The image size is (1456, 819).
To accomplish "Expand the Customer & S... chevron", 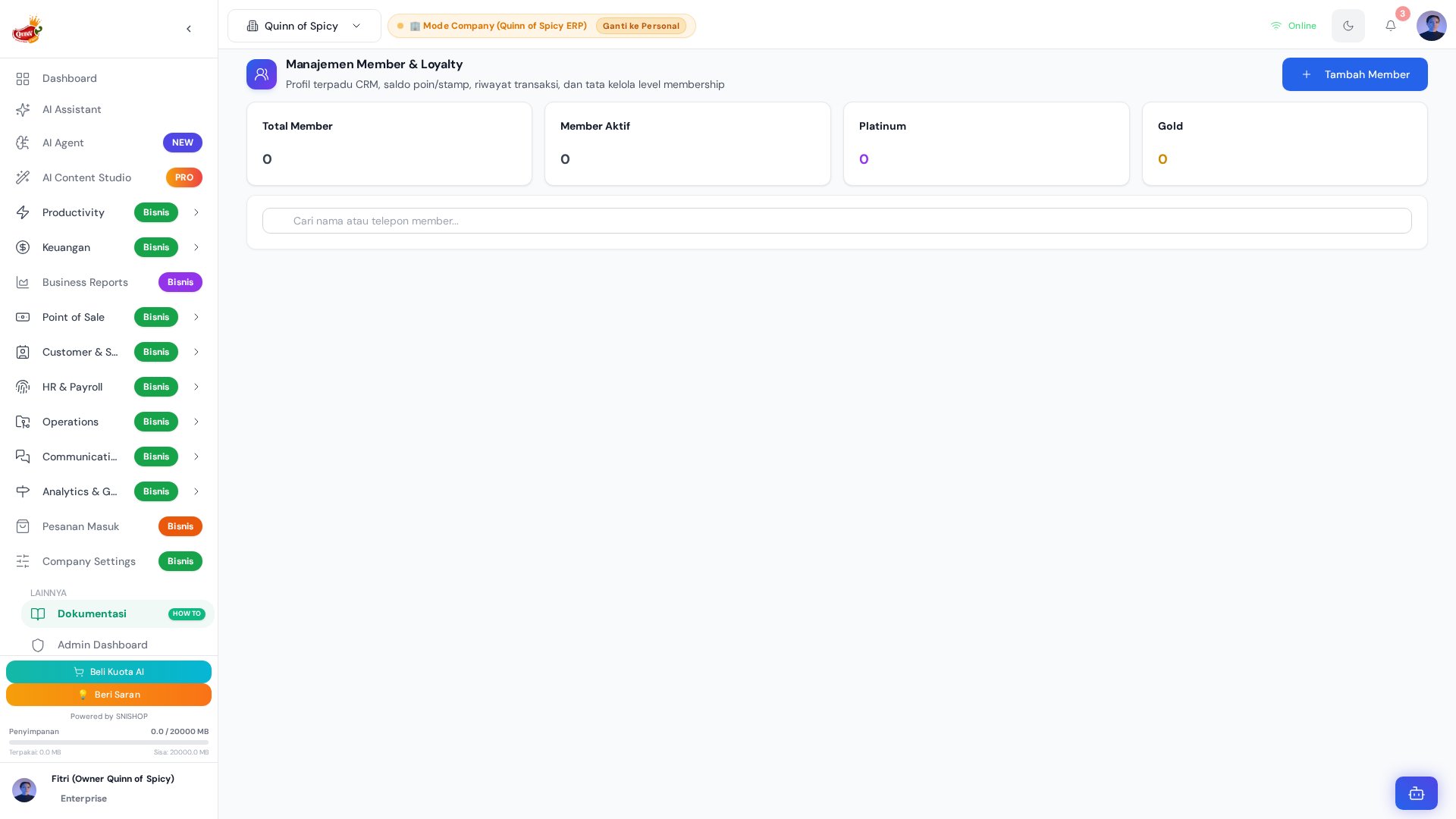I will click(x=196, y=352).
